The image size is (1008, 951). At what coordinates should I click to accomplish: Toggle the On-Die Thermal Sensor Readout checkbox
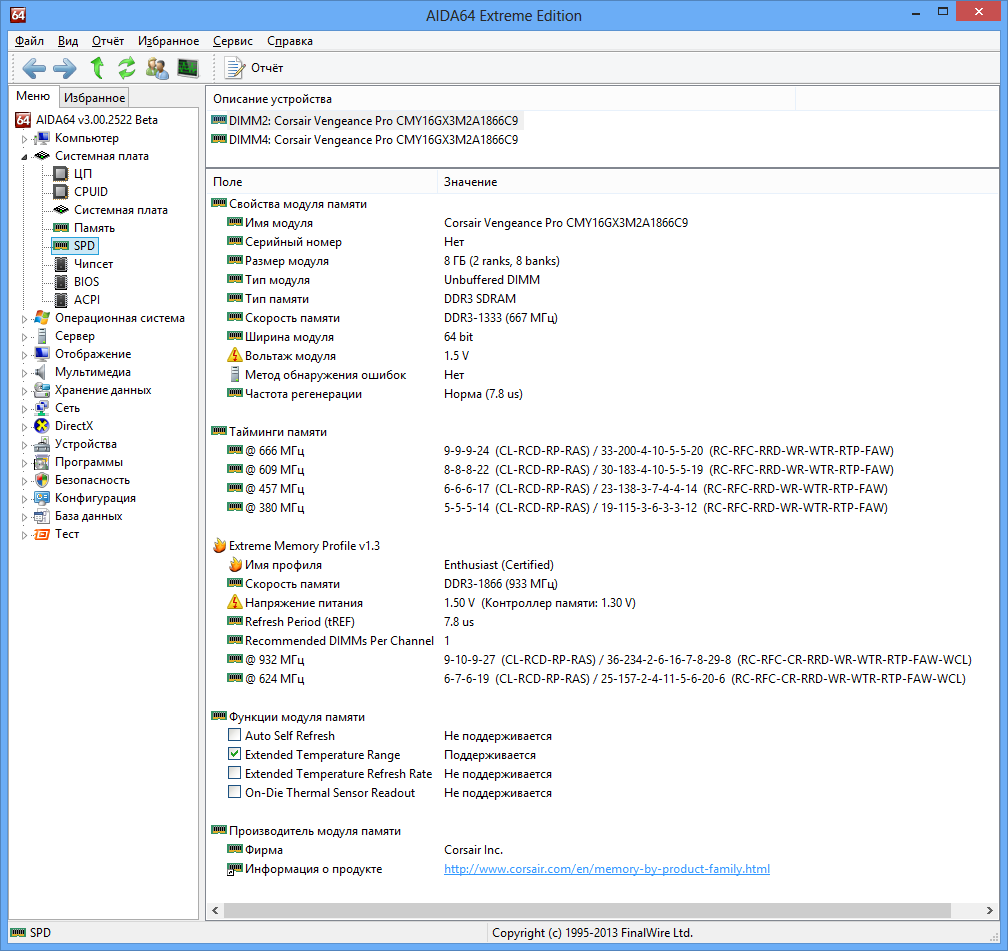[x=235, y=792]
